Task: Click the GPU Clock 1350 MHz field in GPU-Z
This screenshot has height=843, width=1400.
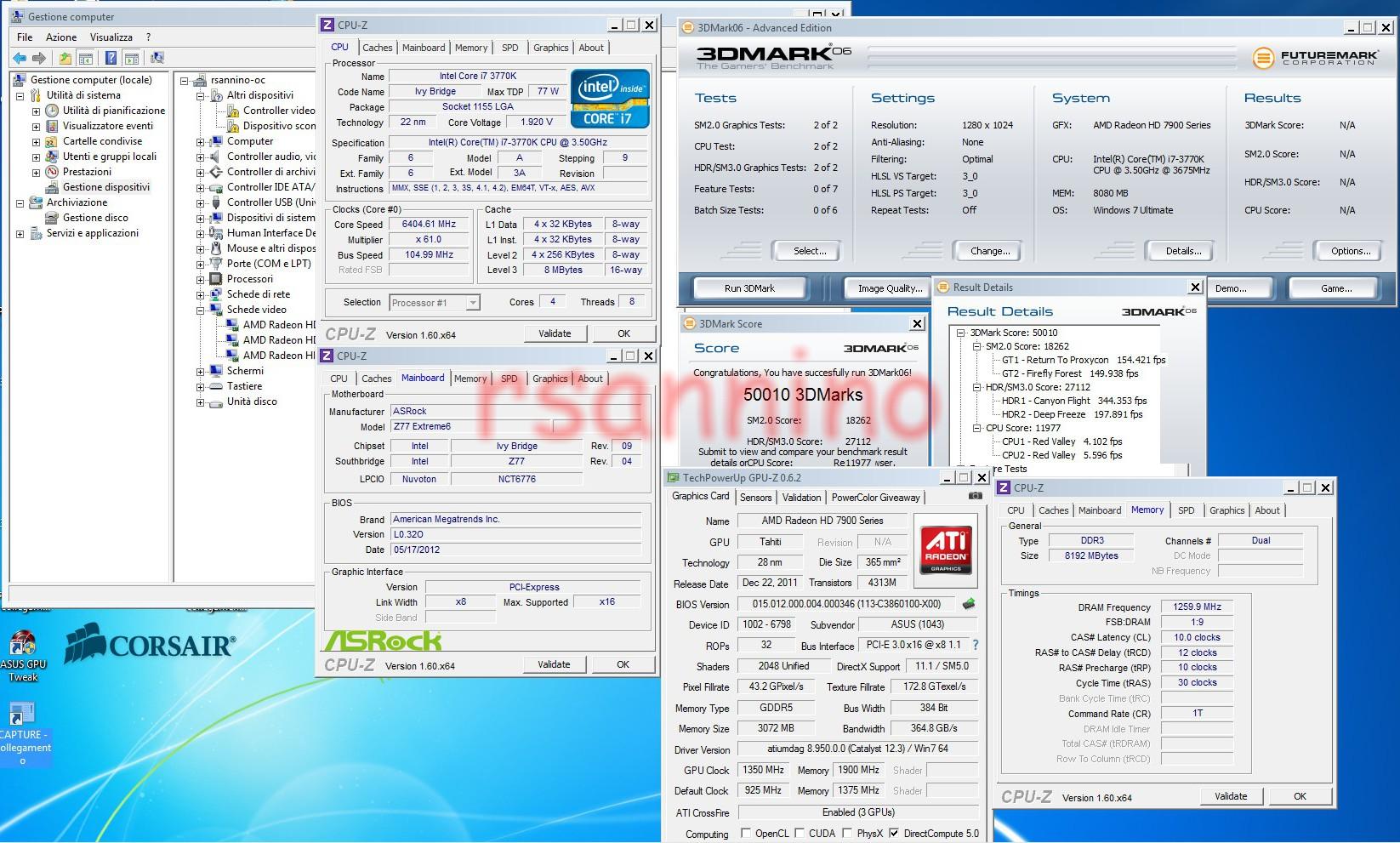Action: coord(763,770)
